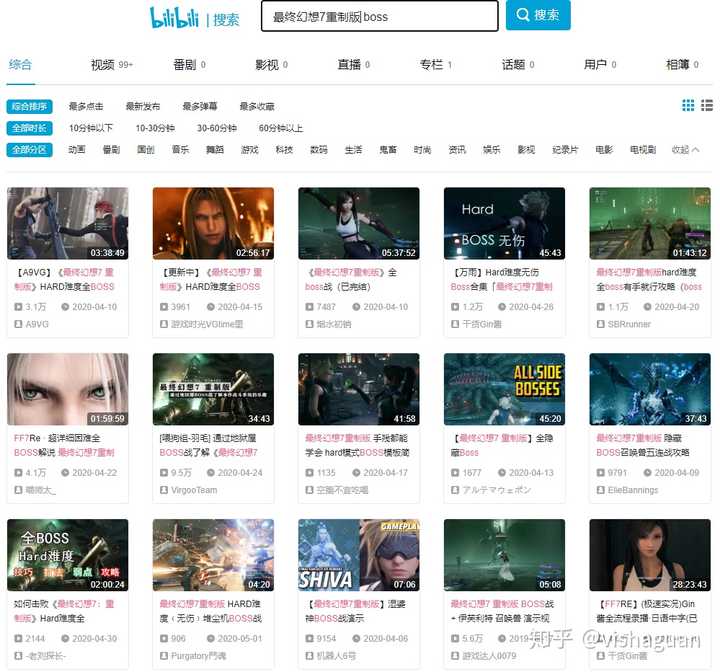The image size is (720, 672).
Task: Click the blue 搜索 search button
Action: [538, 15]
